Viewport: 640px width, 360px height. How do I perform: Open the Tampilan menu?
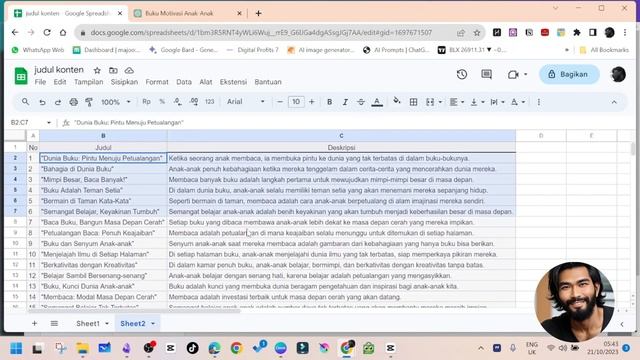click(89, 82)
